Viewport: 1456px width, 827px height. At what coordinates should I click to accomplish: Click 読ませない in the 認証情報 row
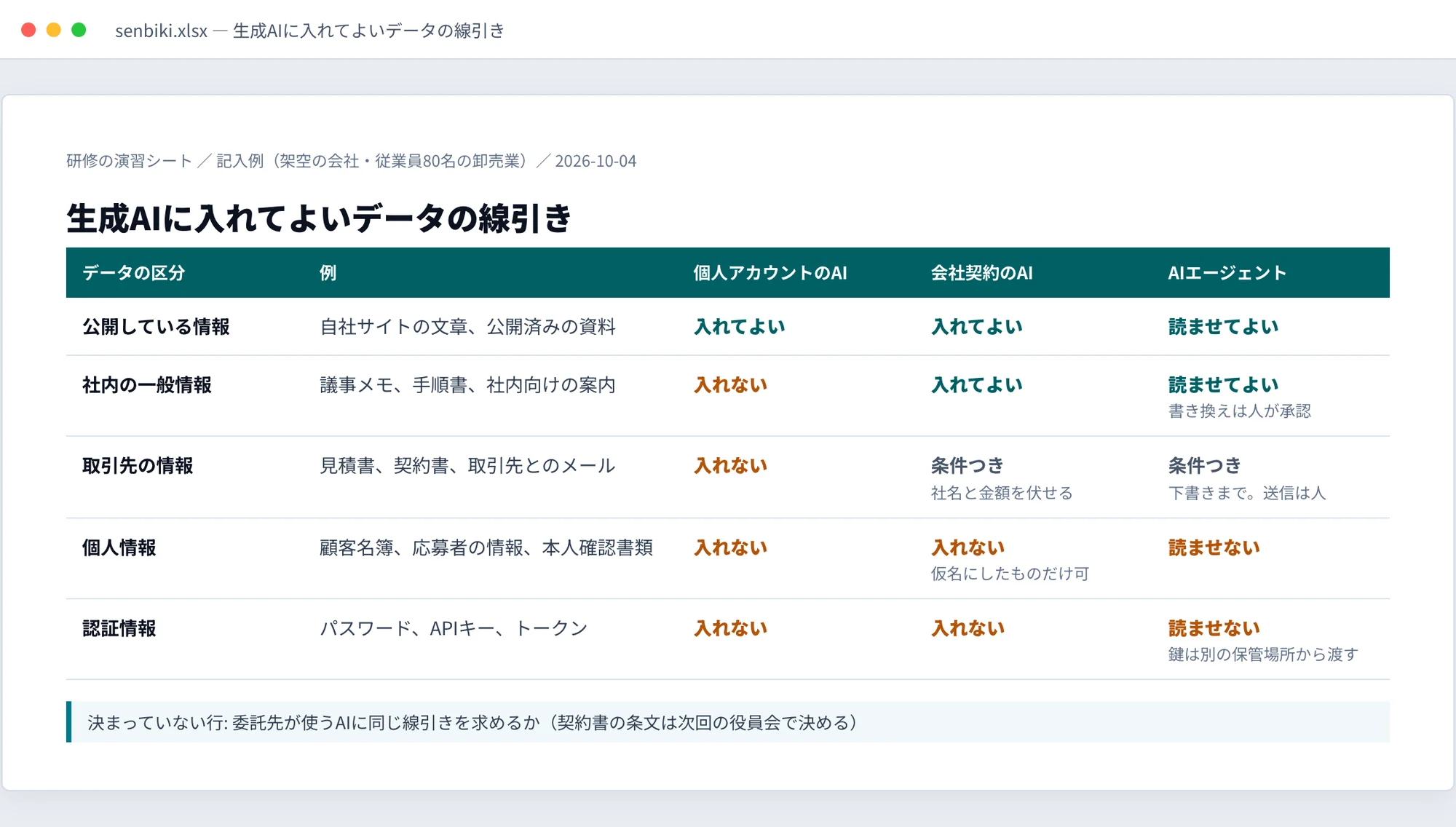tap(1214, 628)
